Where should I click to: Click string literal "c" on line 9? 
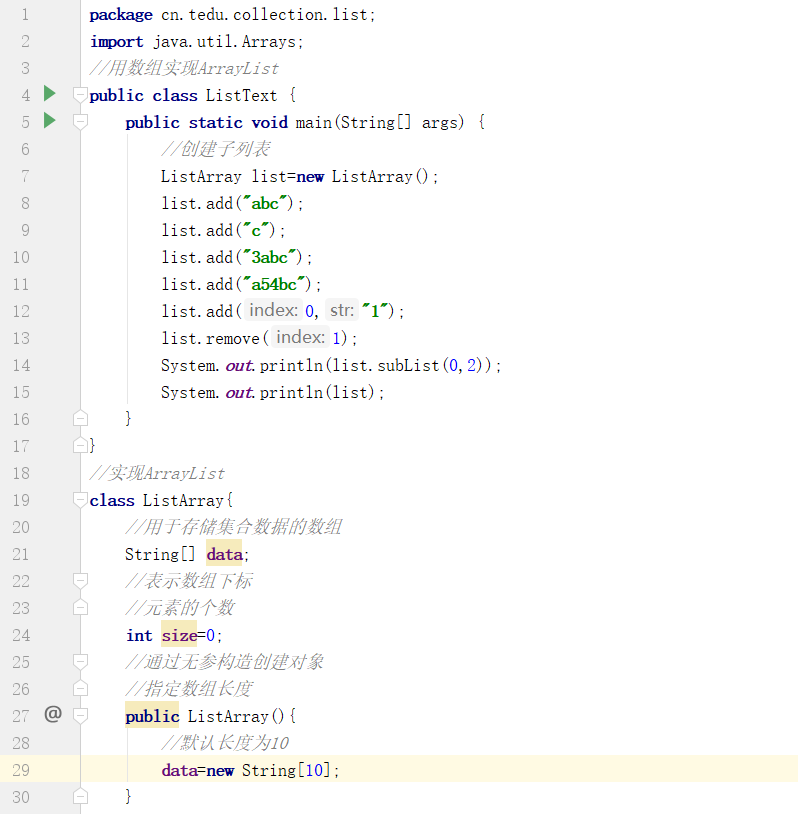tap(256, 230)
